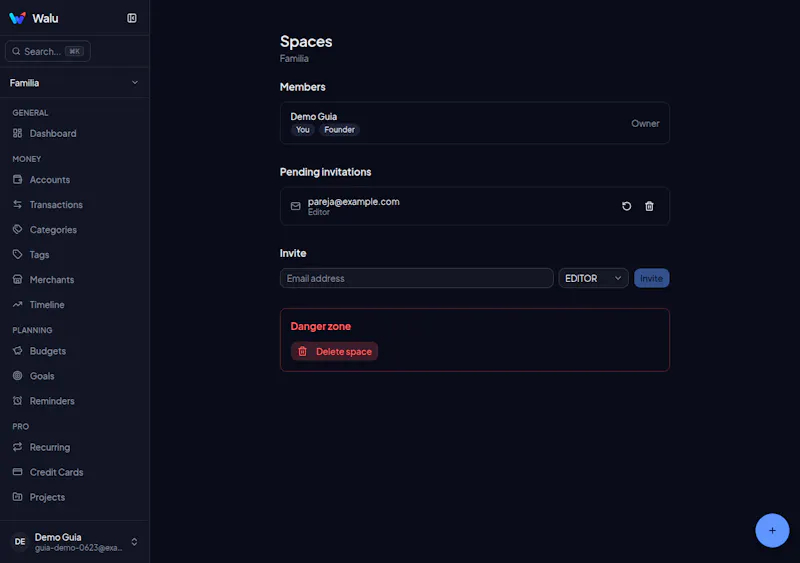Open Projects in sidebar

[74, 497]
